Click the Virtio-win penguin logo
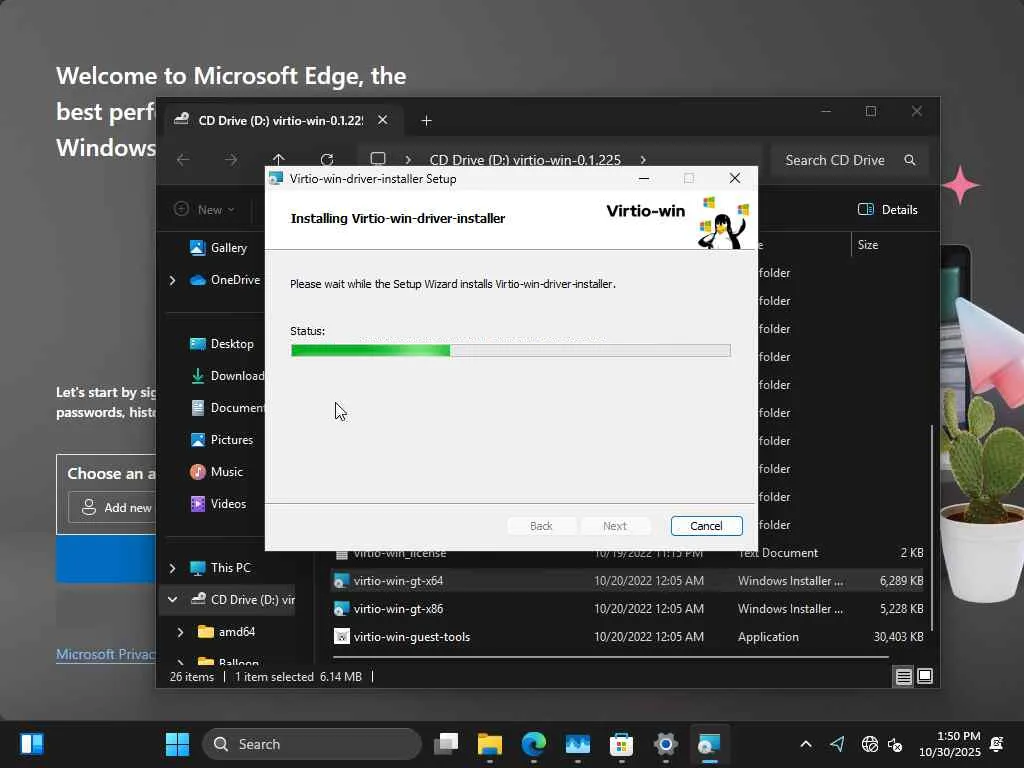 (x=723, y=222)
